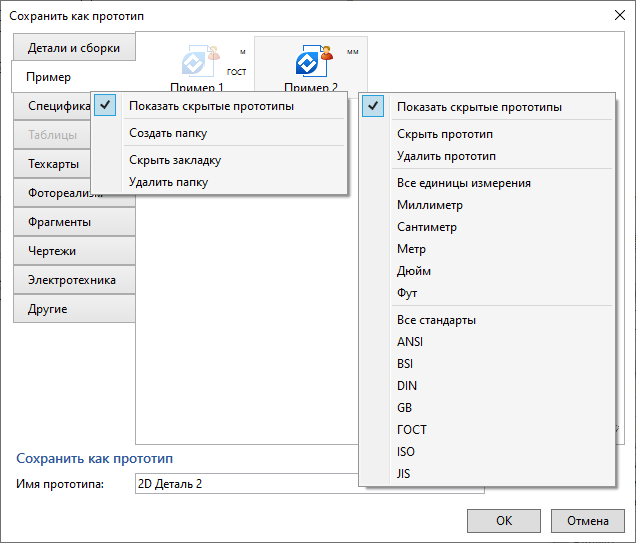The width and height of the screenshot is (636, 543).
Task: Choose Создать папку from context menu
Action: pos(167,133)
